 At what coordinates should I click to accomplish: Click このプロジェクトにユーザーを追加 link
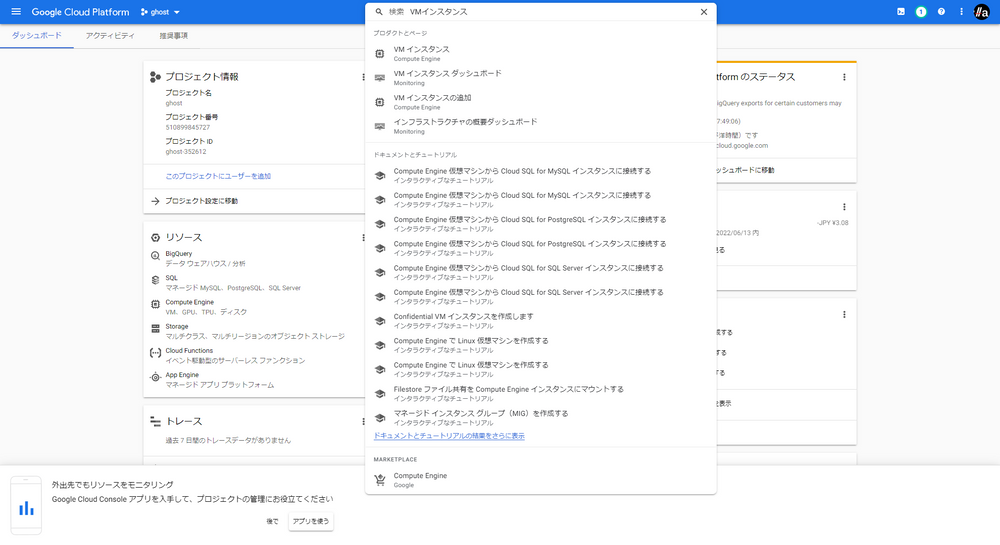pos(218,176)
